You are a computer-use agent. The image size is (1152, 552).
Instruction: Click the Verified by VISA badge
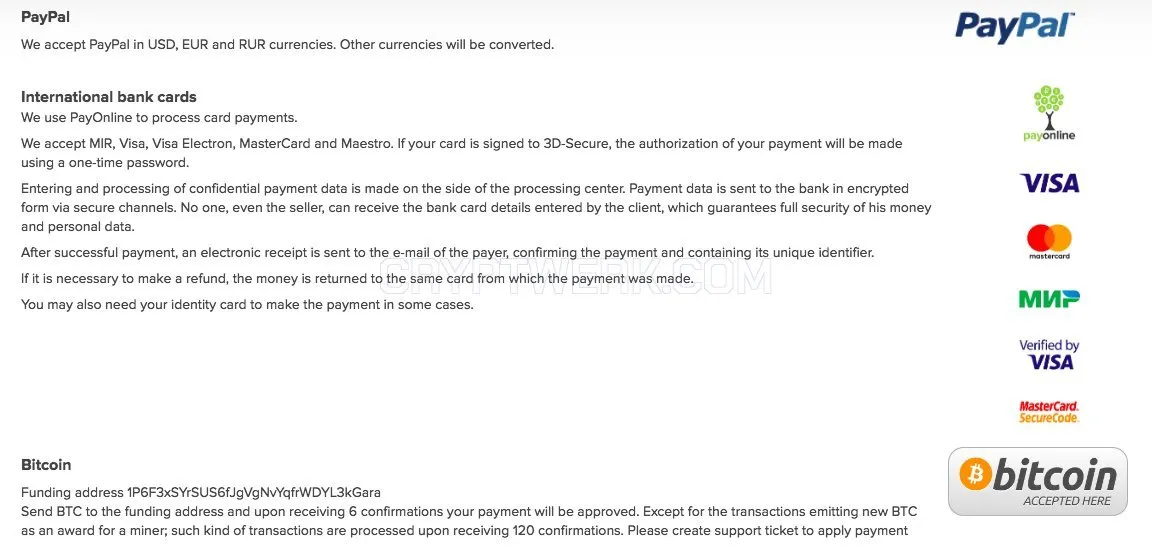[1049, 354]
